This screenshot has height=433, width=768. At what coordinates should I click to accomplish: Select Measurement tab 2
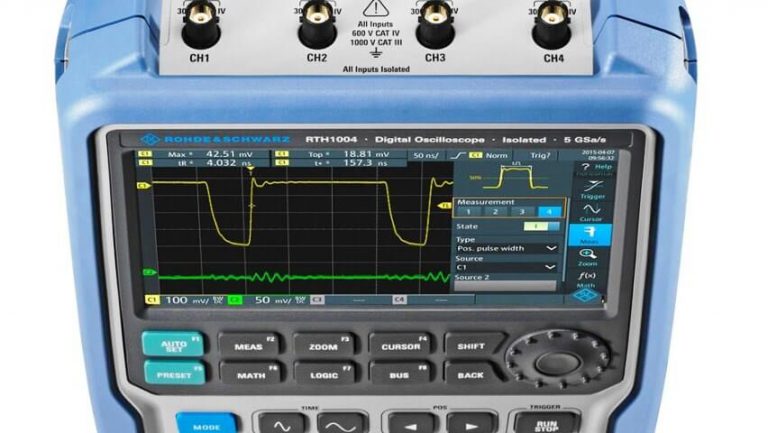495,212
